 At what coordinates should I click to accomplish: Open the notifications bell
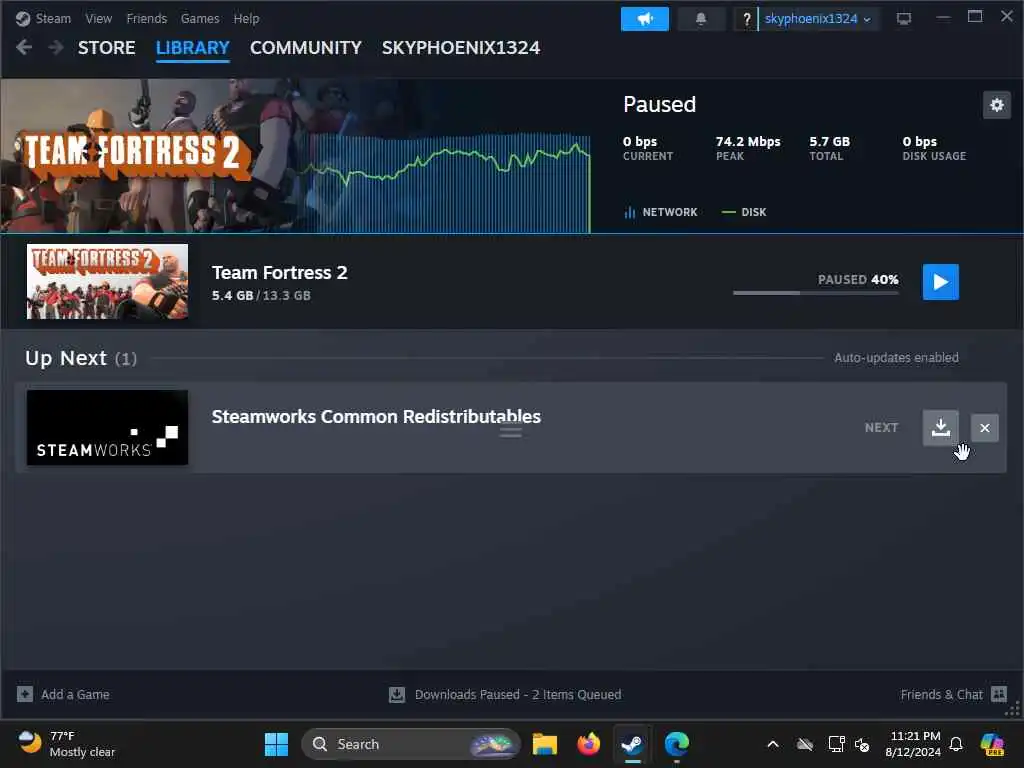pos(701,19)
